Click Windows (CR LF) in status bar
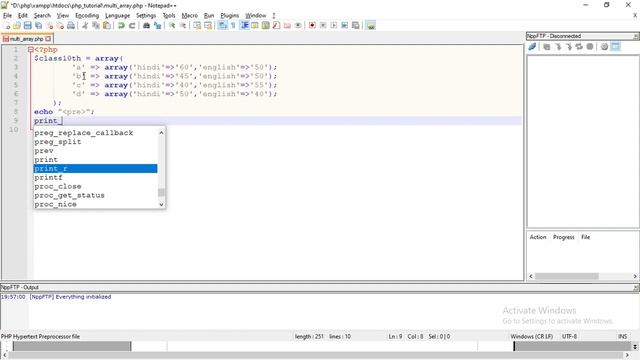Screen dimensions: 640x360 531,336
